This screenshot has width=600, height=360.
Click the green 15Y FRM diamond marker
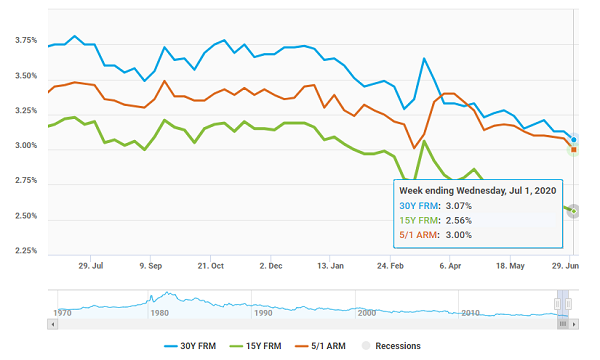(574, 211)
